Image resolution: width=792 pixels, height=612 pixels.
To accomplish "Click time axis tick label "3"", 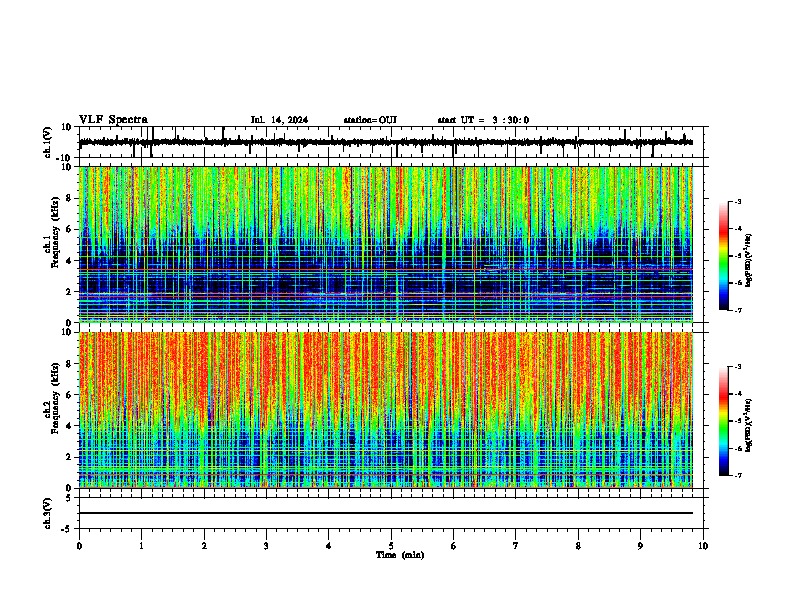I will [266, 546].
